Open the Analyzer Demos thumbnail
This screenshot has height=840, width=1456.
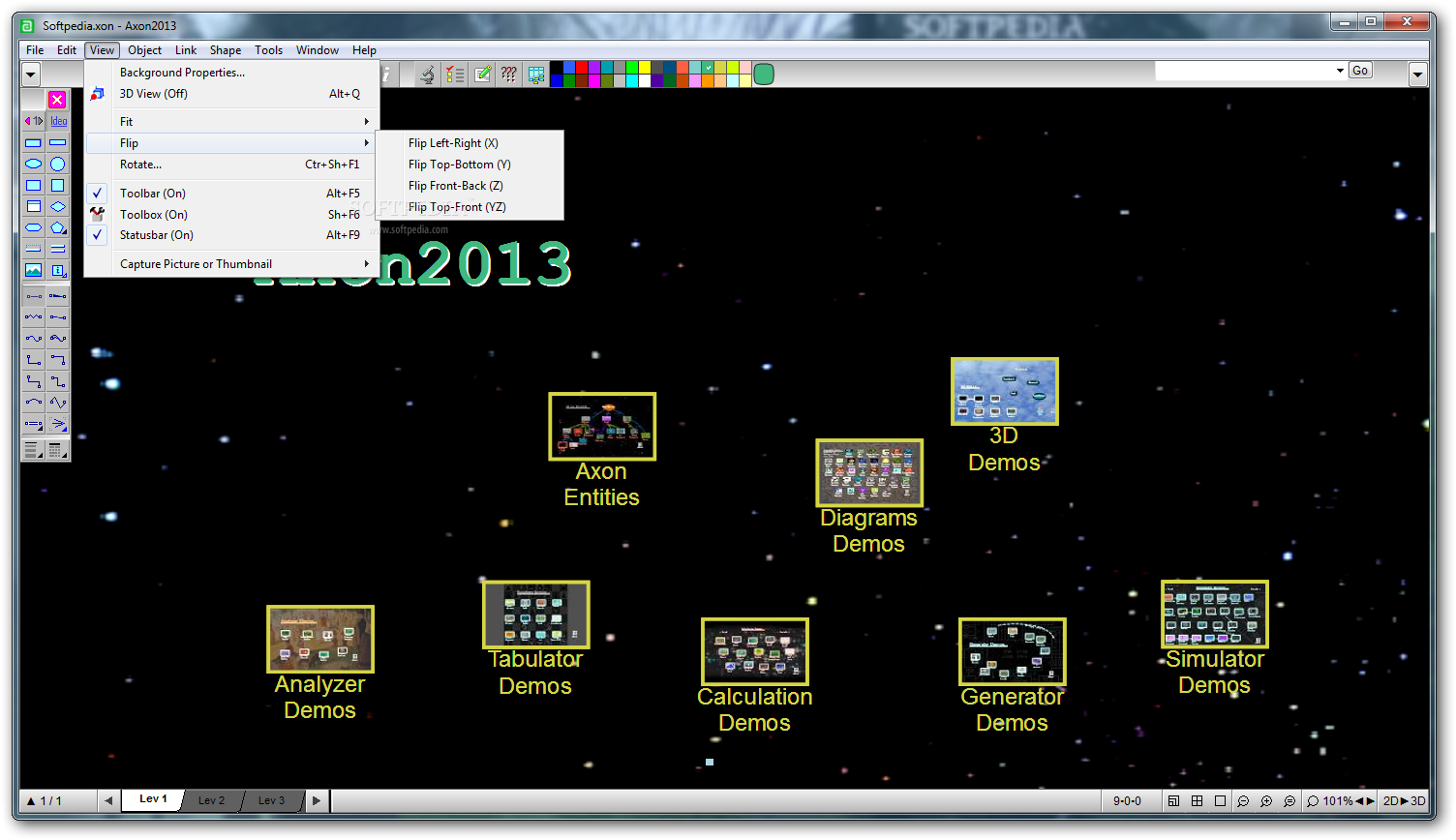320,639
